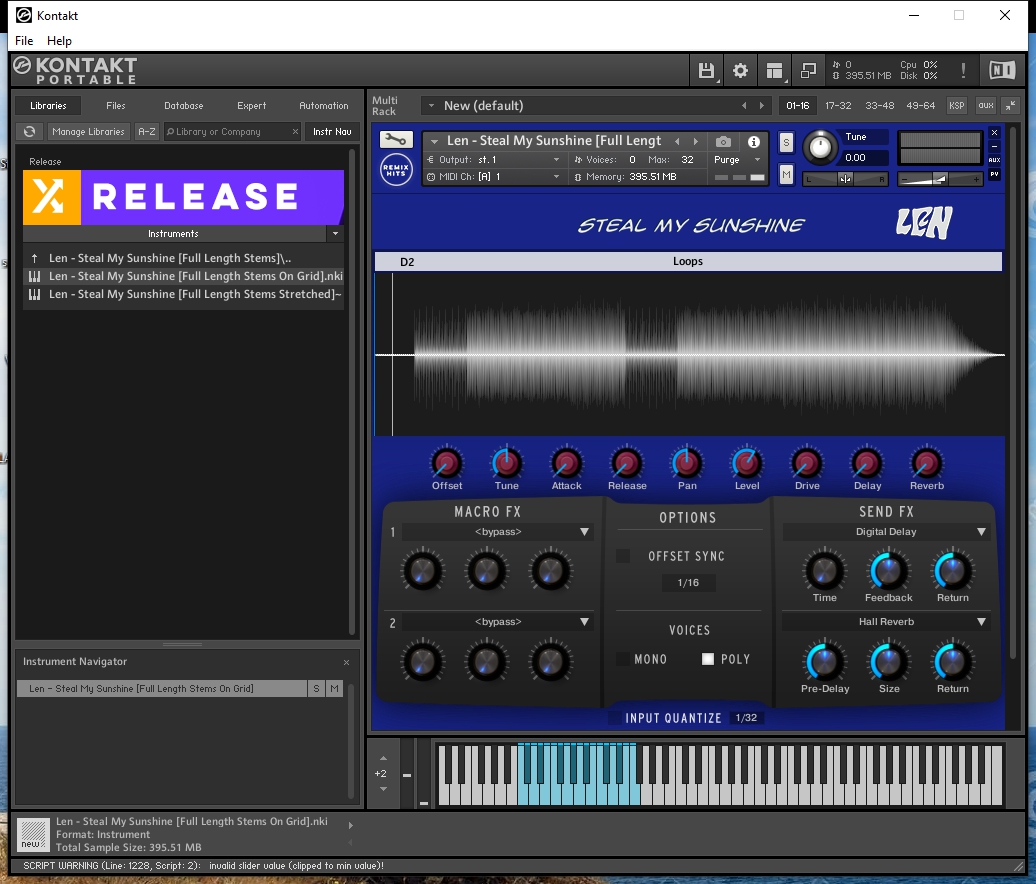Go to the next multi with the right arrow
1036x884 pixels.
click(762, 106)
